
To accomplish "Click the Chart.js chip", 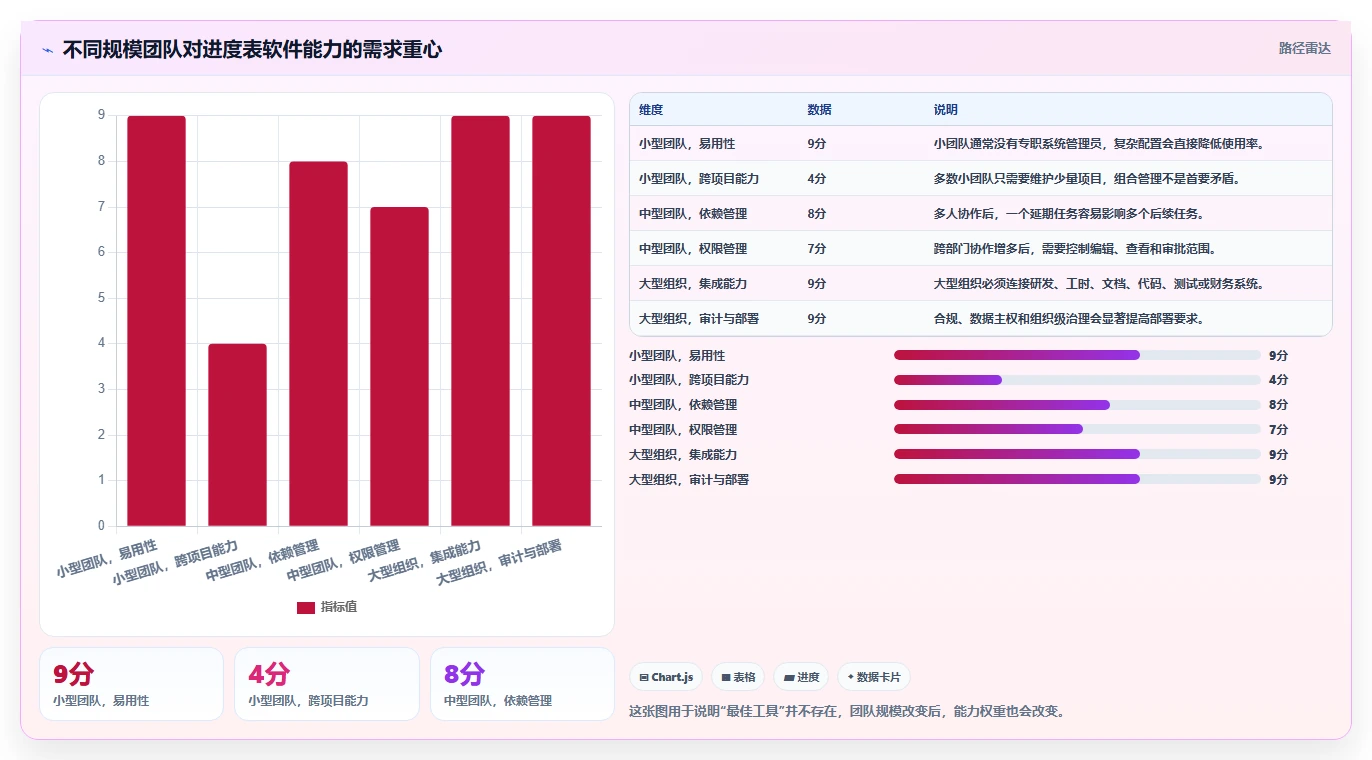I will [666, 677].
